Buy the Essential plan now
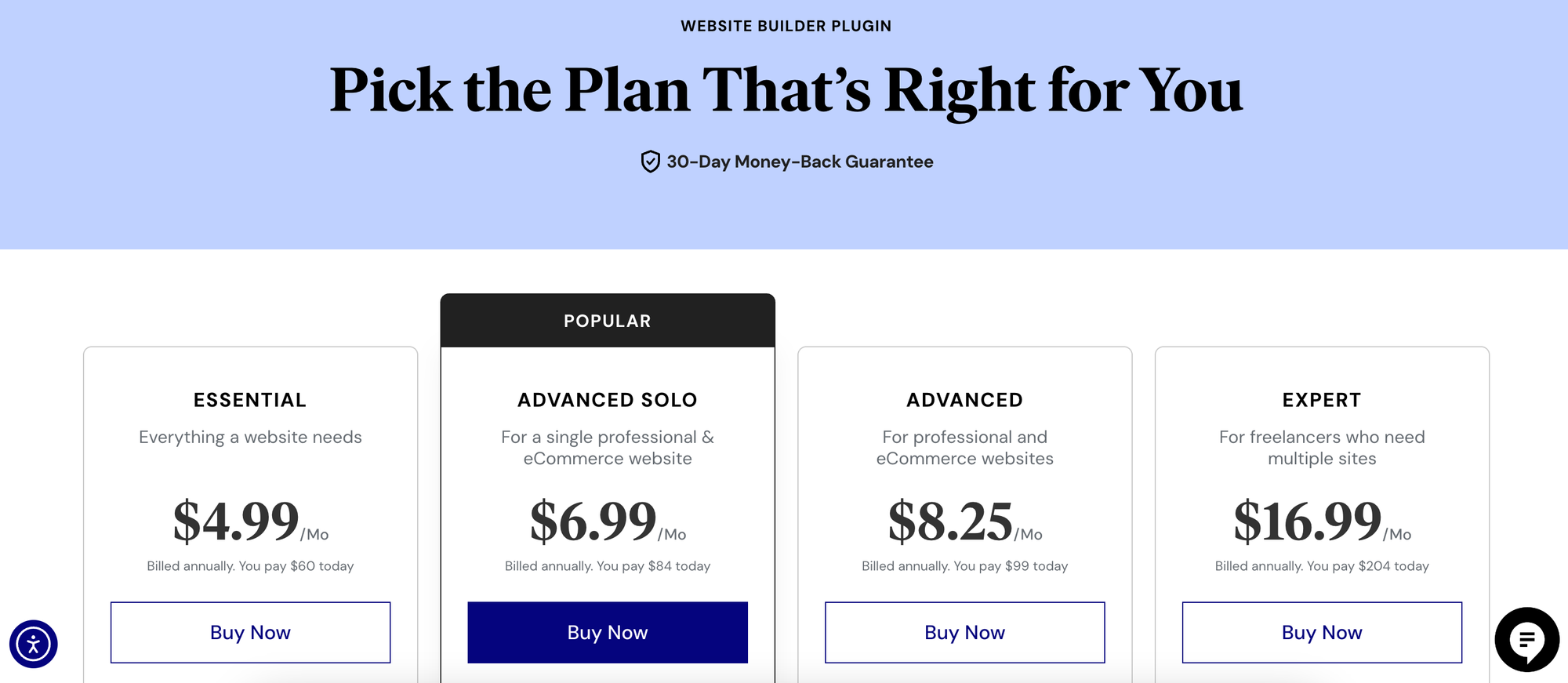The width and height of the screenshot is (1568, 683). [250, 632]
